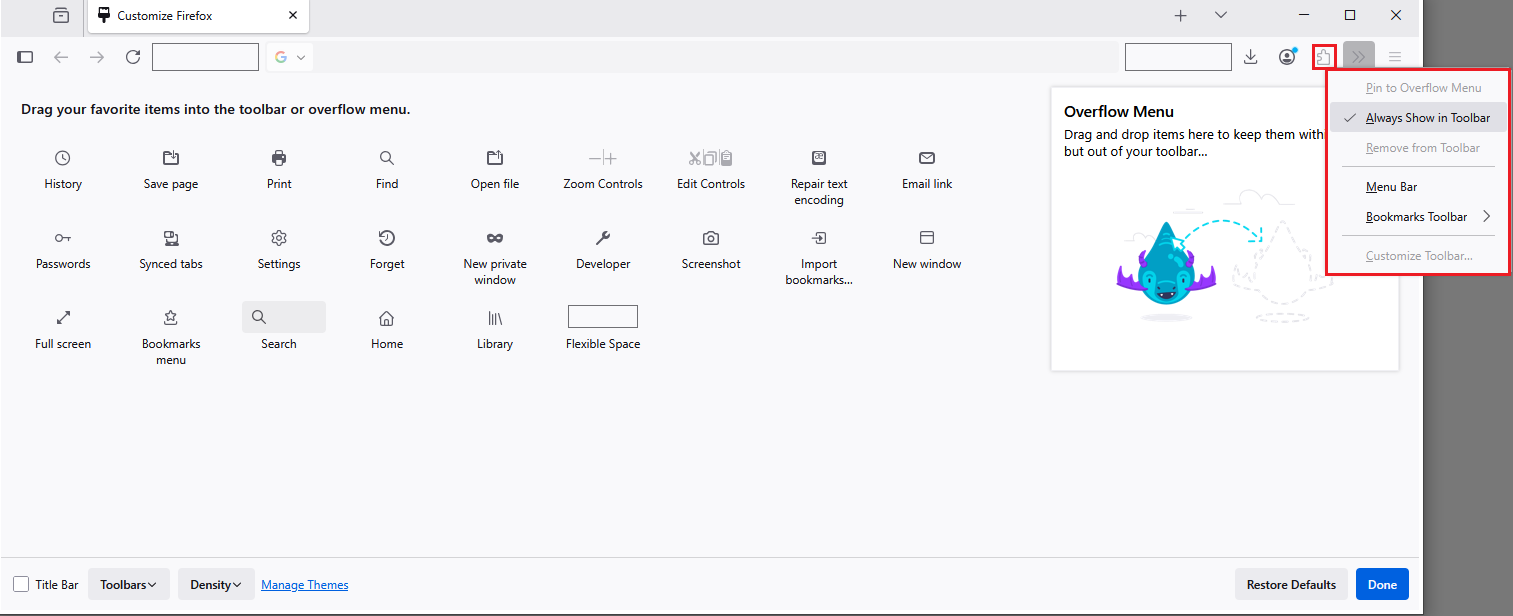Click Customize Toolbar... menu entry
The image size is (1513, 616).
point(1417,256)
